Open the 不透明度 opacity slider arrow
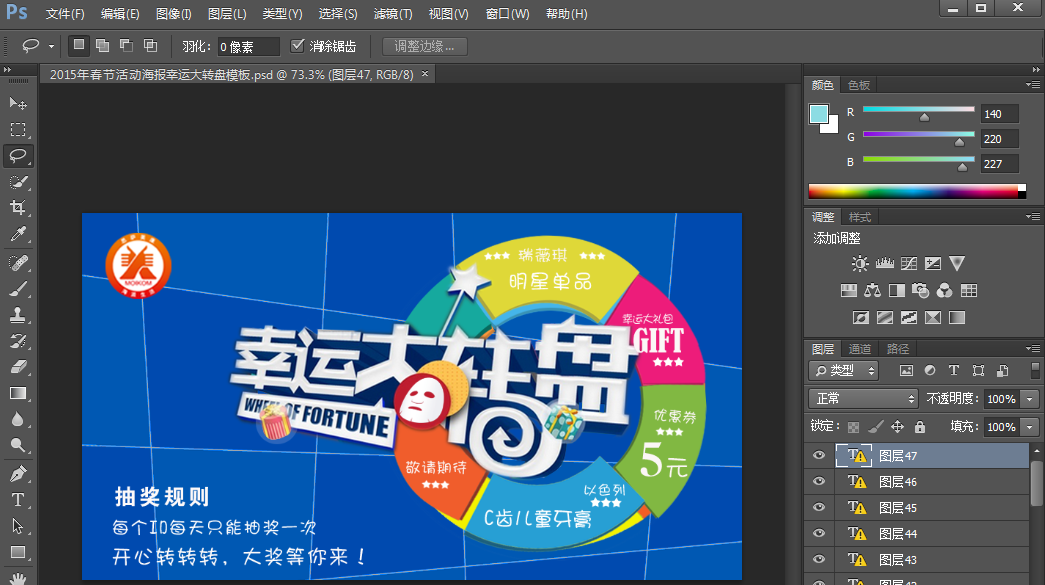The height and width of the screenshot is (585, 1045). (x=1030, y=398)
